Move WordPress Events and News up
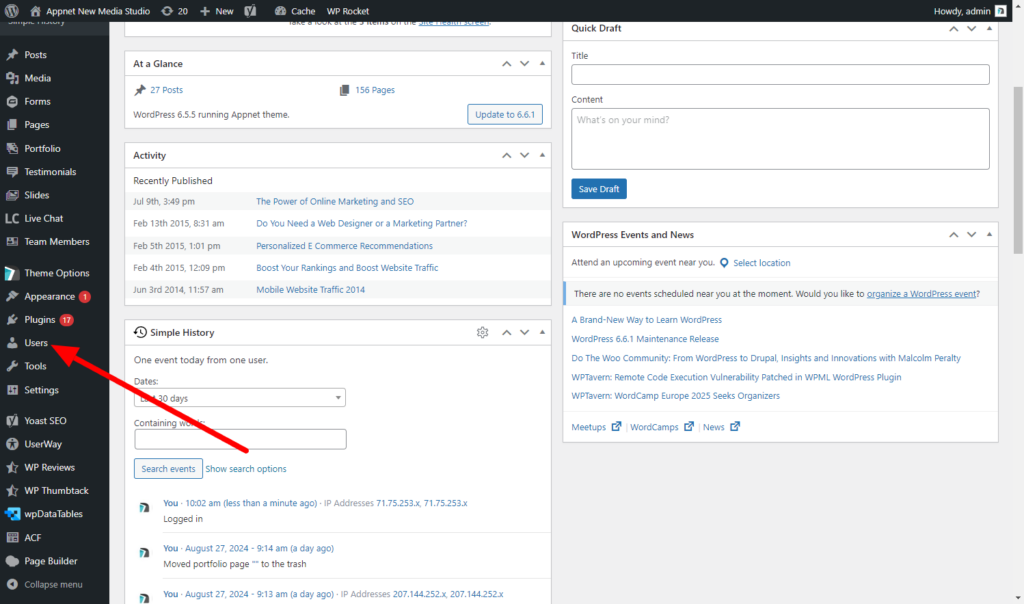This screenshot has height=604, width=1024. (x=953, y=234)
